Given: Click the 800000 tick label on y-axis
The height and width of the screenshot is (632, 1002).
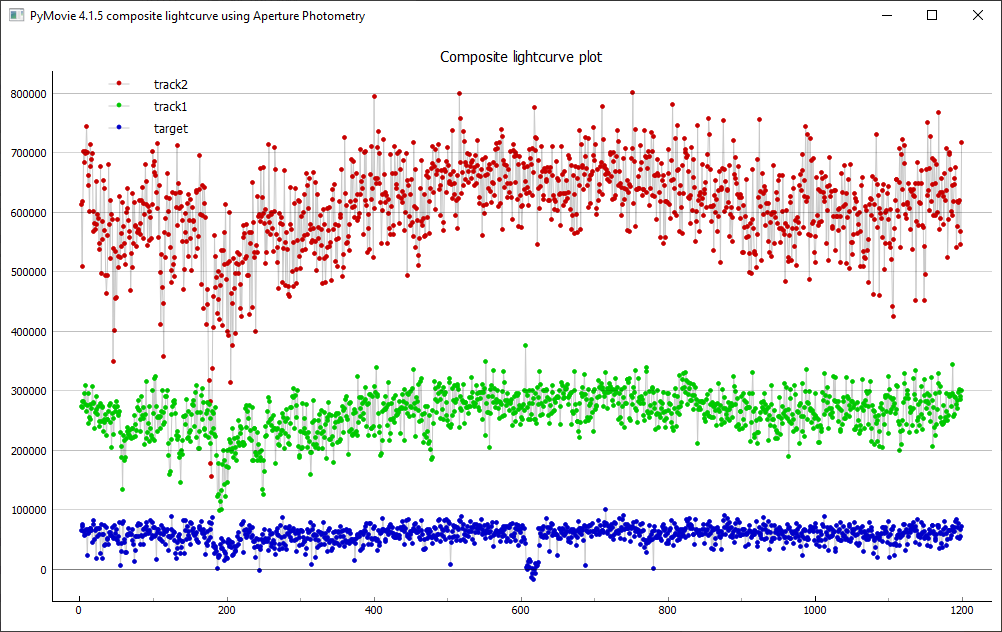Looking at the screenshot, I should coord(25,94).
